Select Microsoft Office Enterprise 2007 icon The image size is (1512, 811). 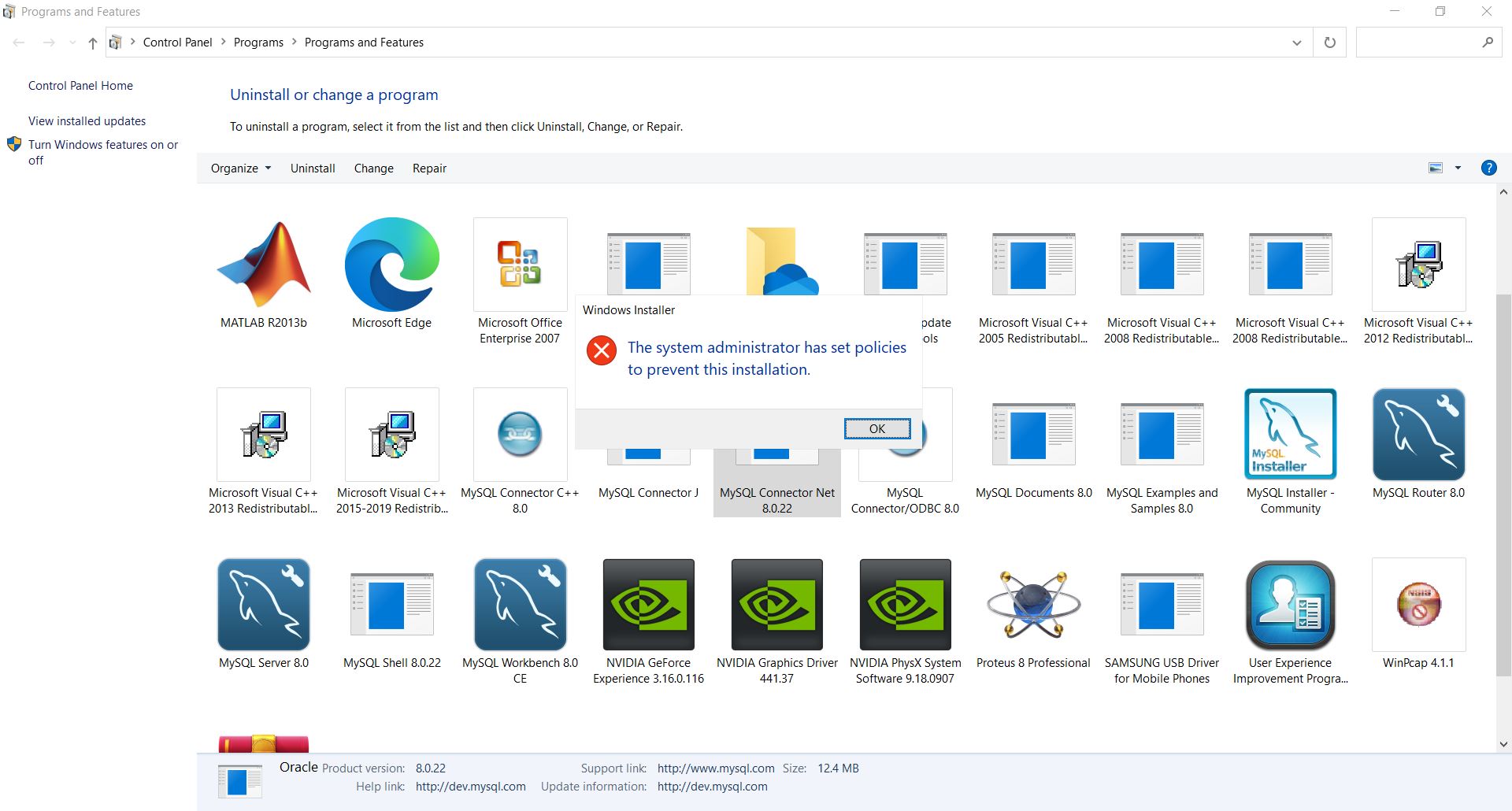(521, 265)
